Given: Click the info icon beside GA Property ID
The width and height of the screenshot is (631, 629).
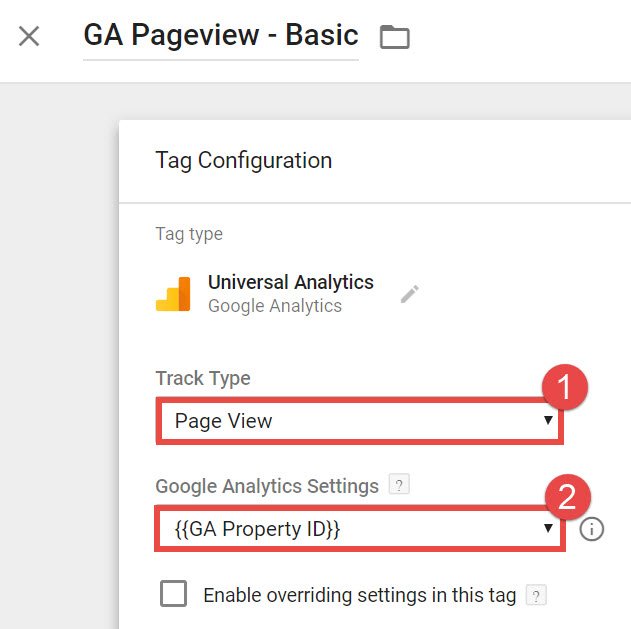Looking at the screenshot, I should (x=592, y=529).
